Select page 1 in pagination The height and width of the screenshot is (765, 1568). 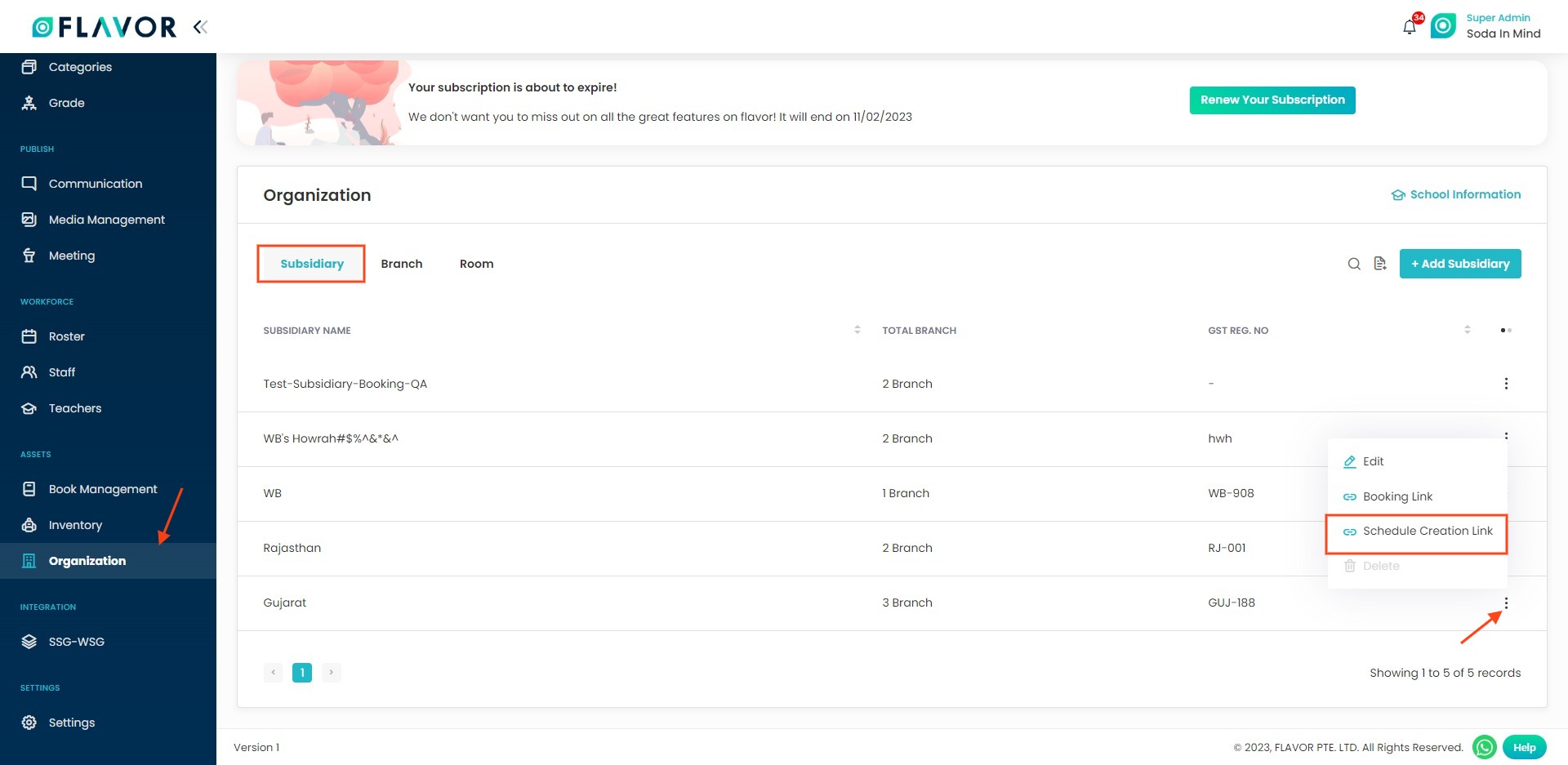click(x=302, y=673)
